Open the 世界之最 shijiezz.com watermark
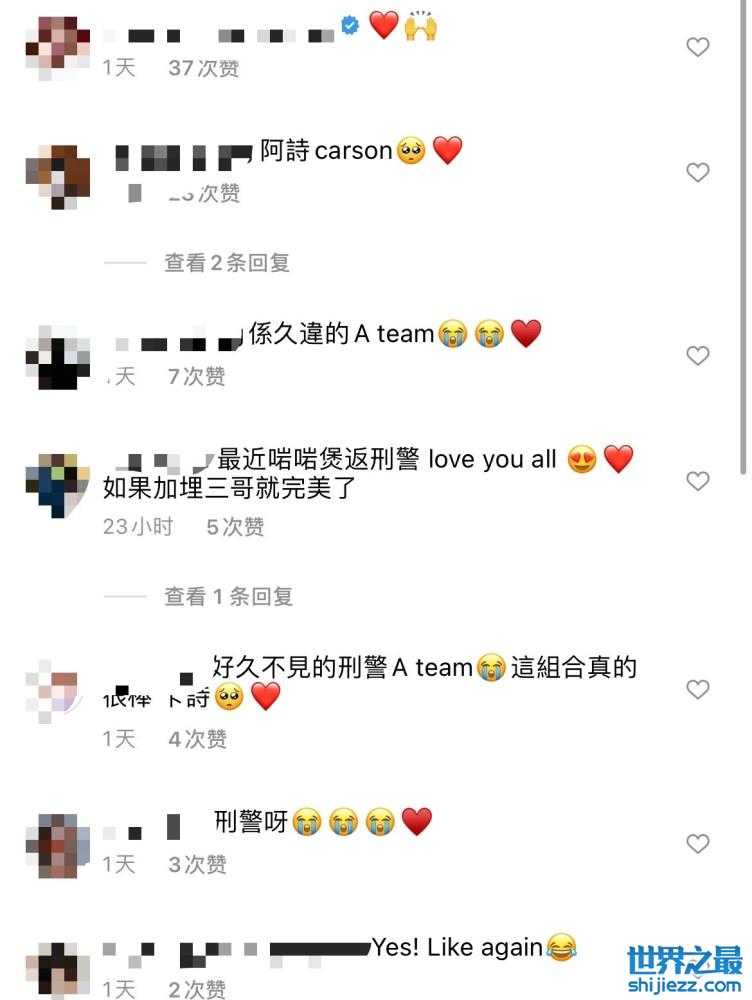 point(684,969)
